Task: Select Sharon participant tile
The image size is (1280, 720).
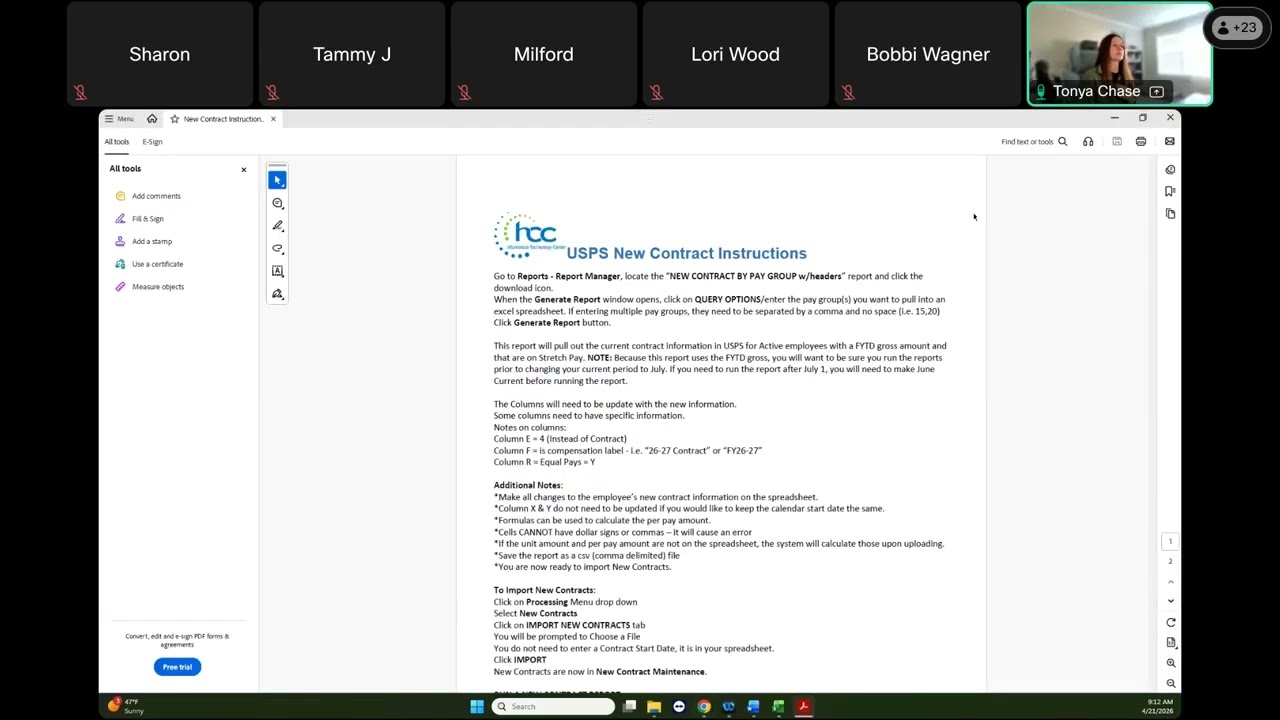Action: 160,54
